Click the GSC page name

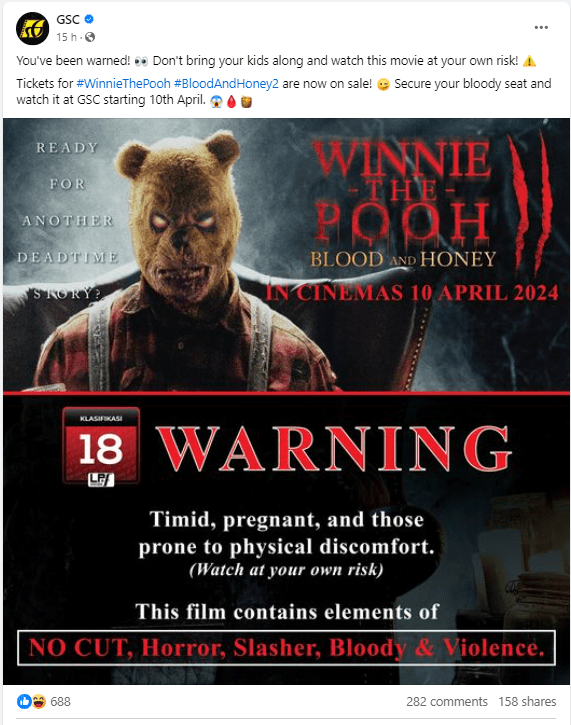tap(68, 19)
